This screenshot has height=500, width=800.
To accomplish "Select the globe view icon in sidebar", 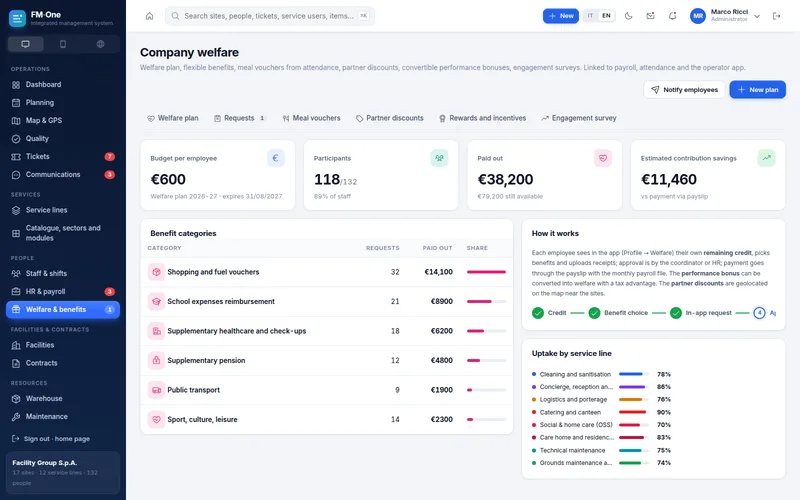I will [x=101, y=44].
